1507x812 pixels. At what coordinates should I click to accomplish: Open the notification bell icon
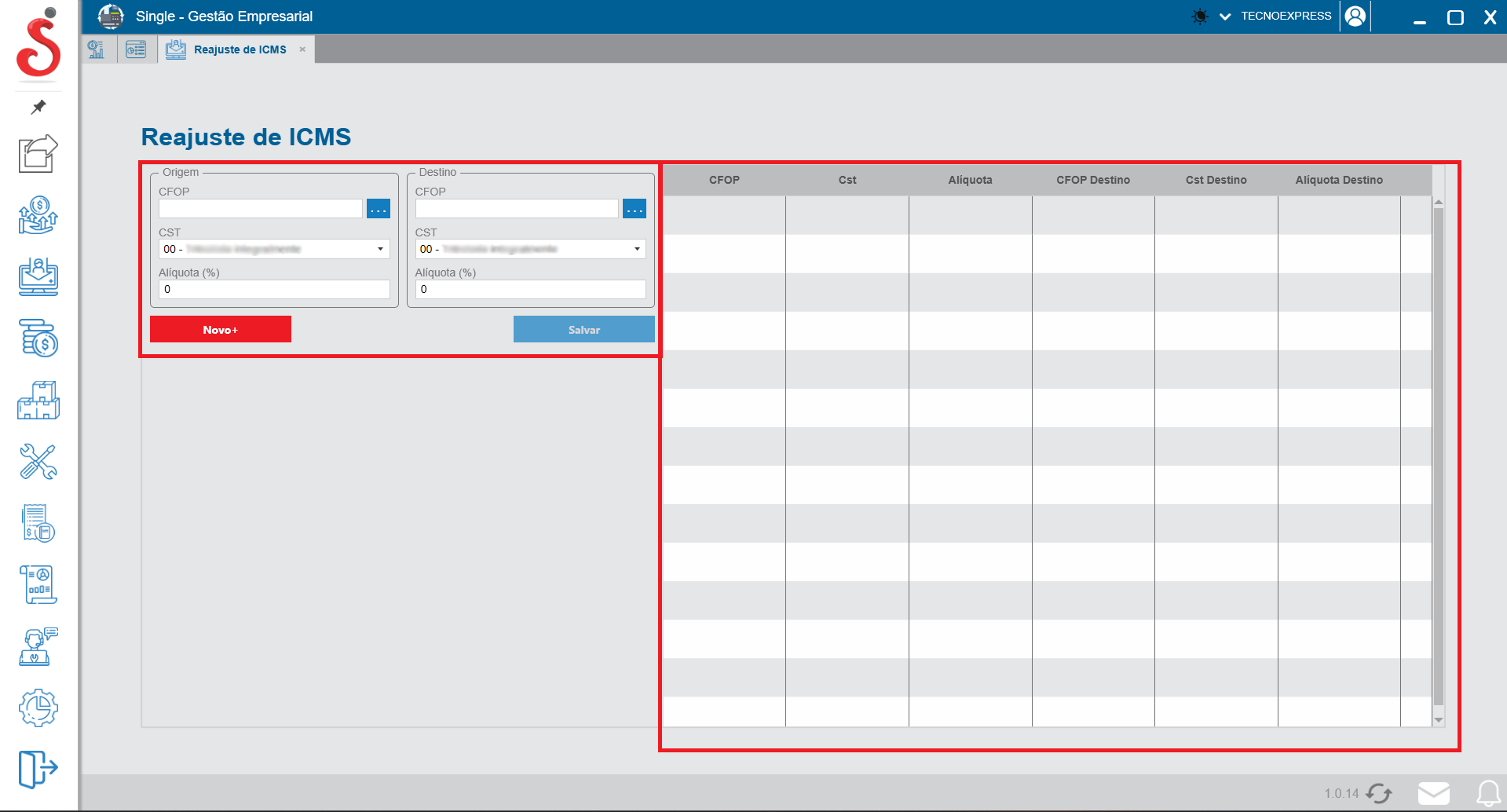(1487, 793)
